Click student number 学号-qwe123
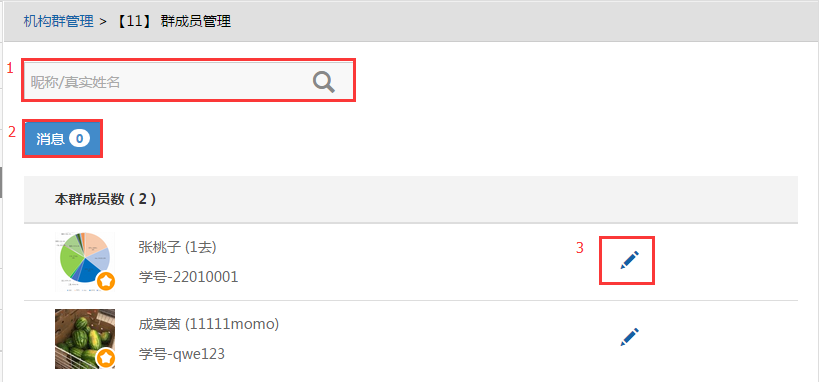 point(182,354)
